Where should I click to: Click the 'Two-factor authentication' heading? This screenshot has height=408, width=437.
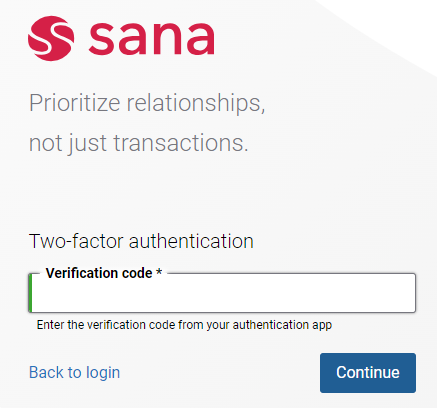[x=141, y=241]
